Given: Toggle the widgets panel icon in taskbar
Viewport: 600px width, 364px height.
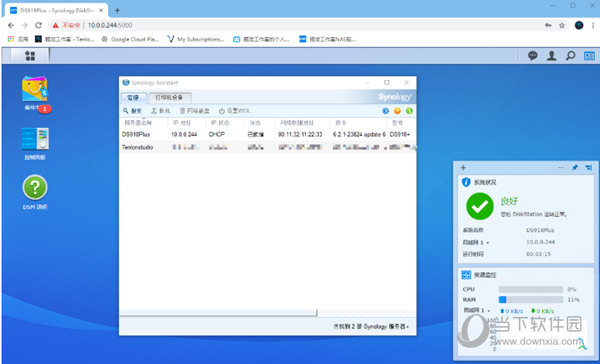Looking at the screenshot, I should [589, 56].
